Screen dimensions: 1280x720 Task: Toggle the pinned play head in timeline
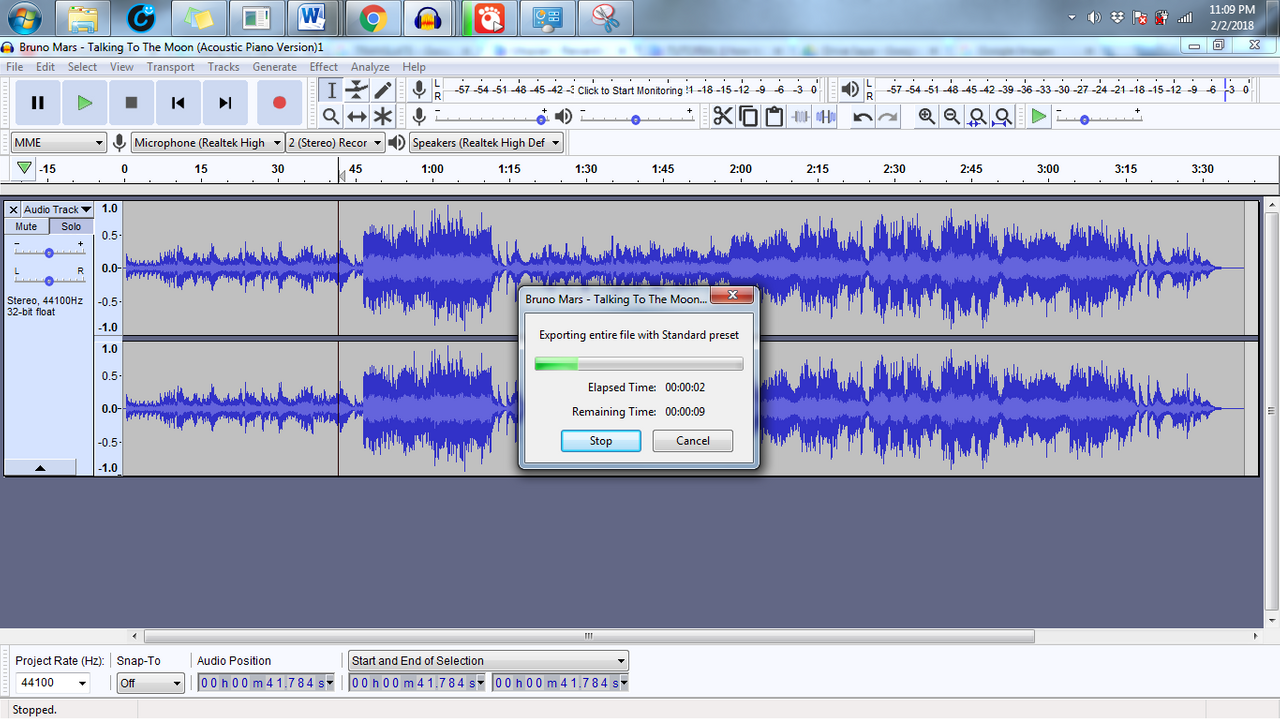point(24,169)
